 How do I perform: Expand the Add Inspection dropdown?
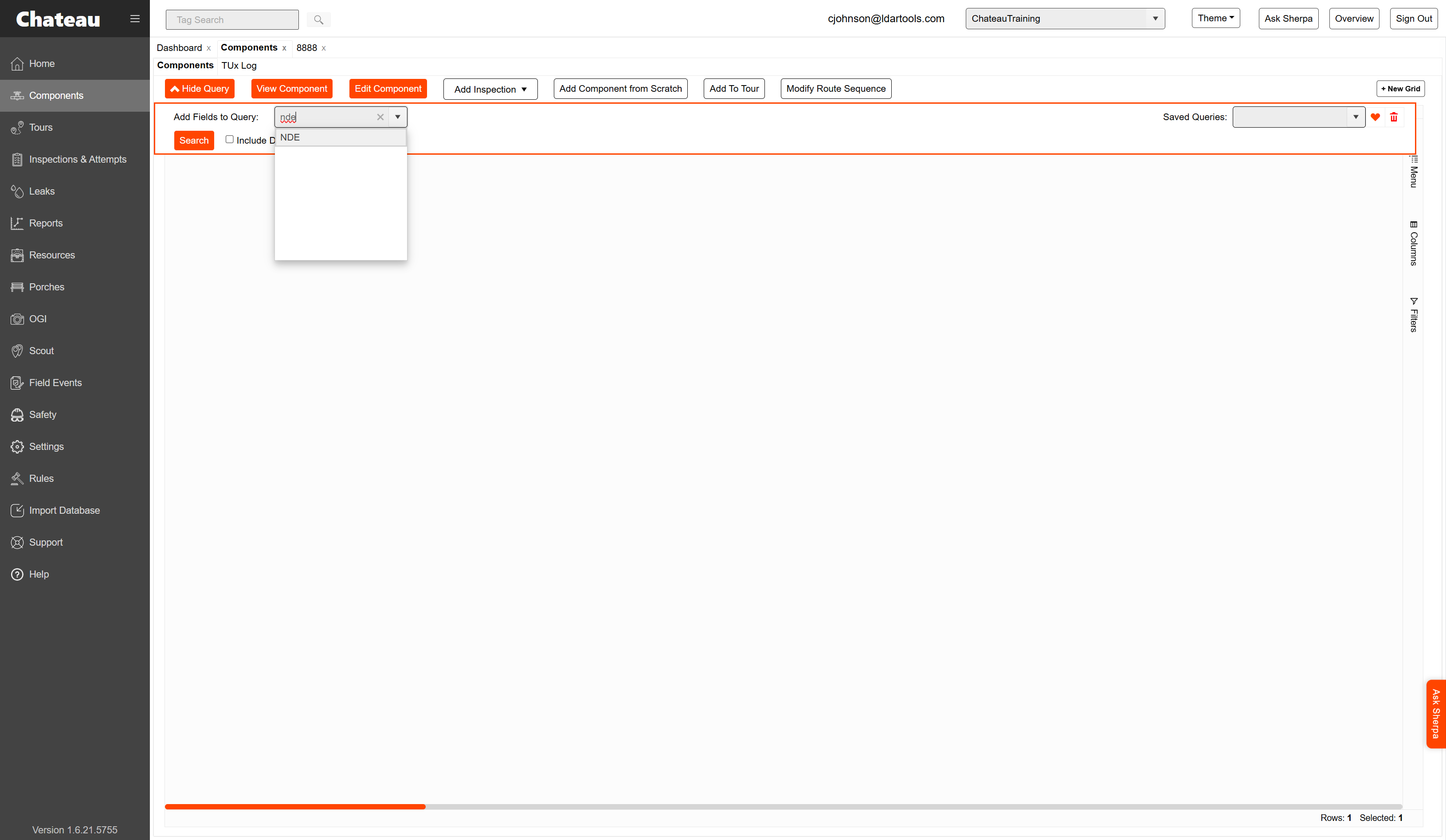pyautogui.click(x=490, y=89)
